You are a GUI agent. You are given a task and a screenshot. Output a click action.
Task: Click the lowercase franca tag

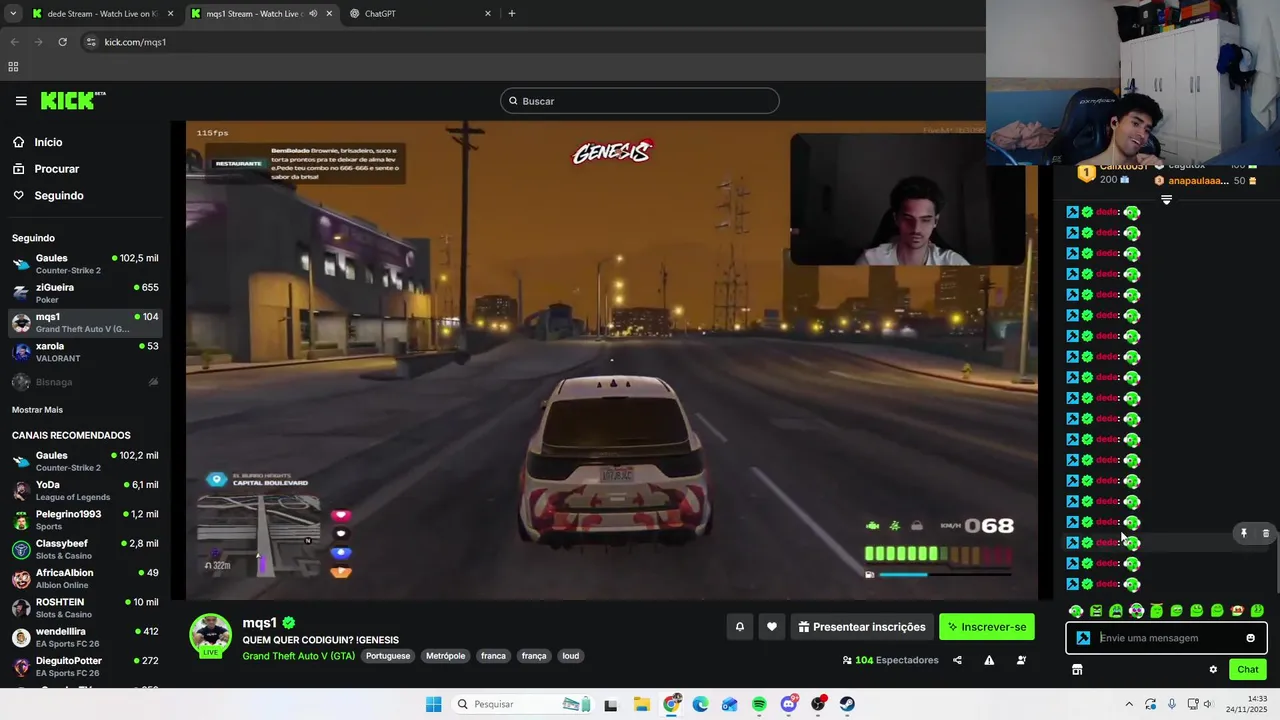click(x=493, y=656)
